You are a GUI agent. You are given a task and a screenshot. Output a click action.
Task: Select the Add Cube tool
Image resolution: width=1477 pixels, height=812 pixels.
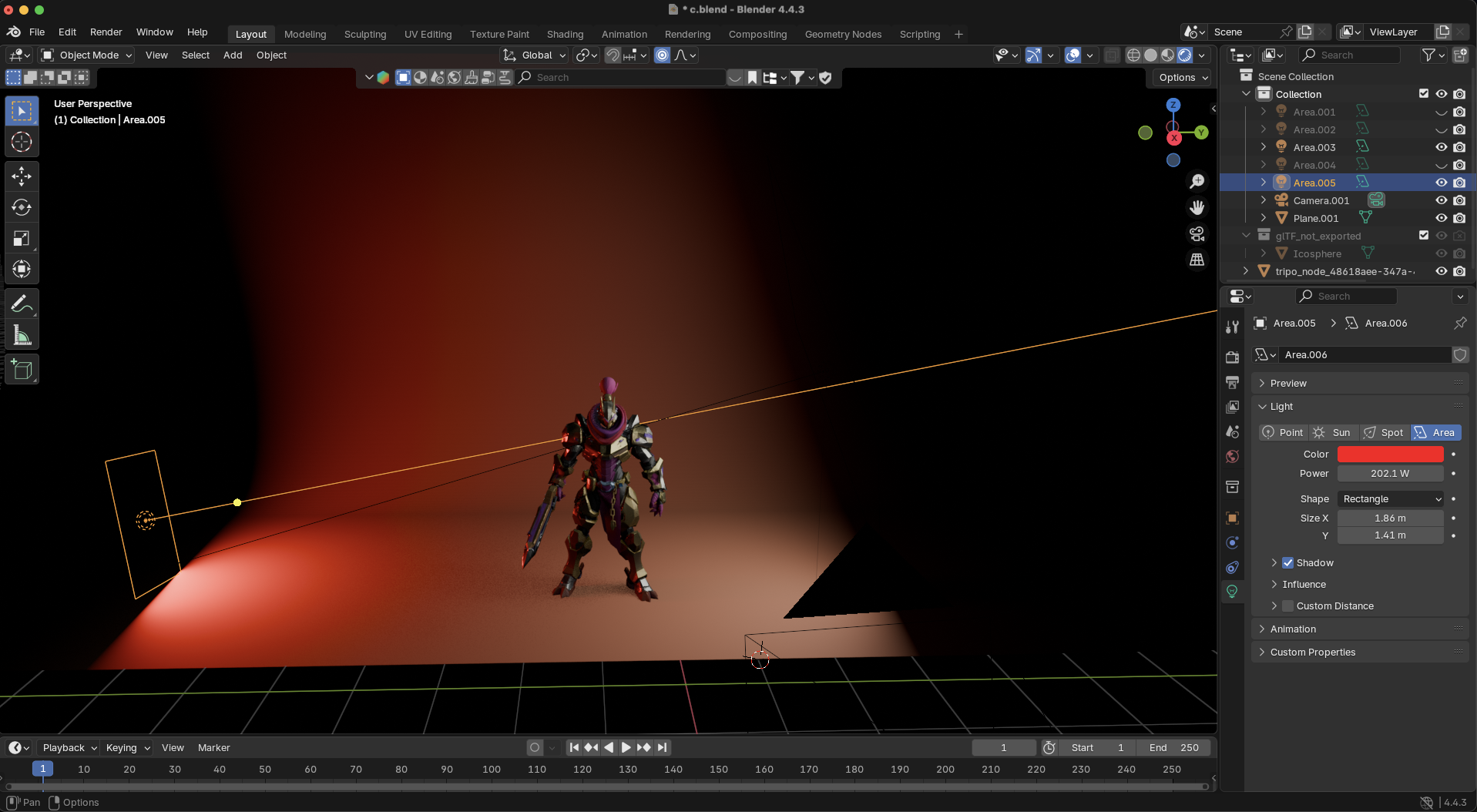coord(22,370)
